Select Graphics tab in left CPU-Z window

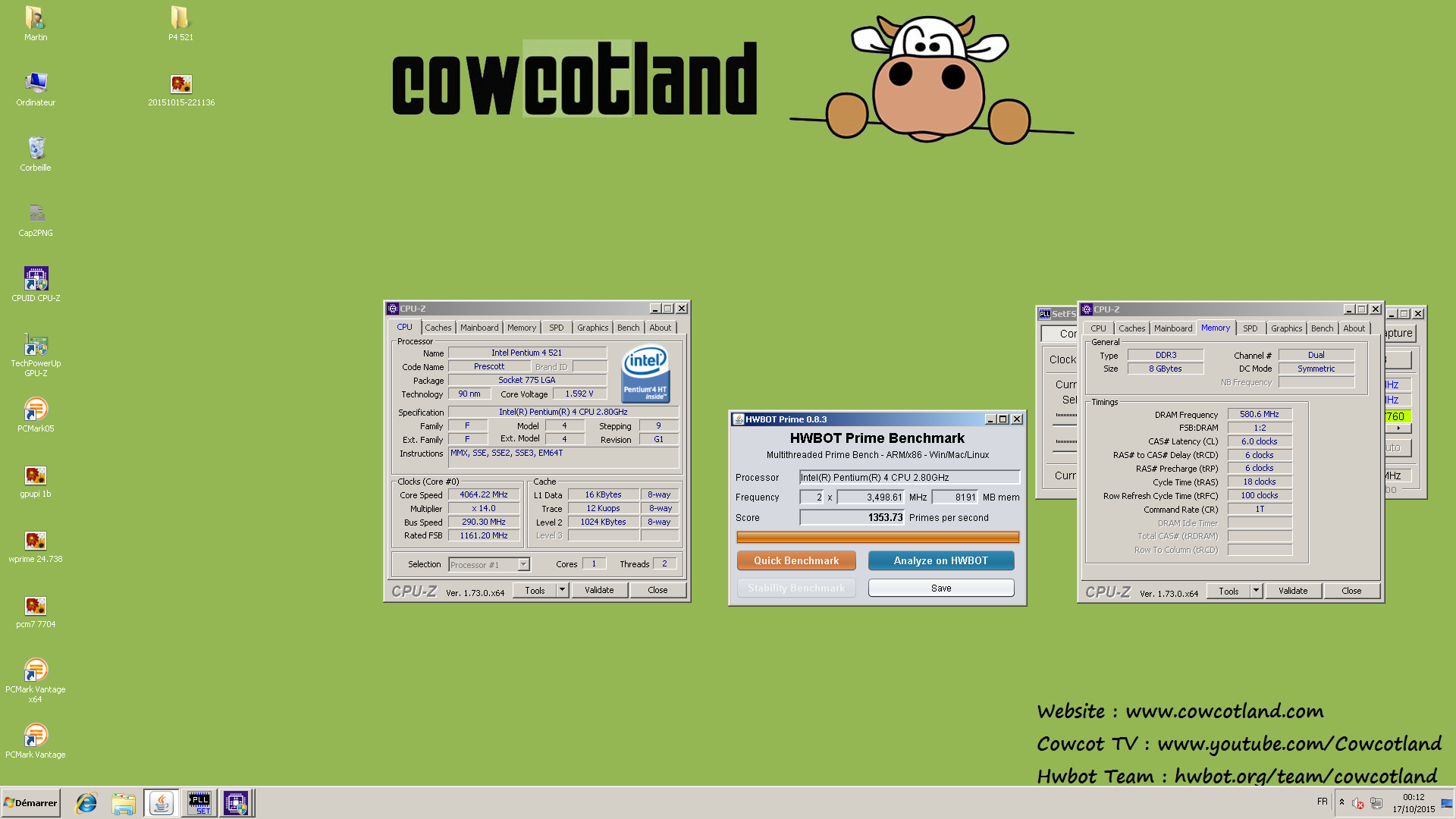592,328
